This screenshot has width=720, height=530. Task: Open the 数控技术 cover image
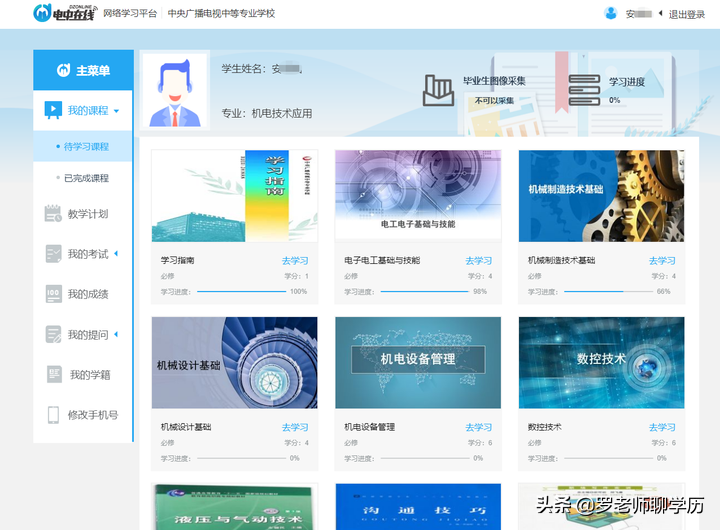coord(602,362)
